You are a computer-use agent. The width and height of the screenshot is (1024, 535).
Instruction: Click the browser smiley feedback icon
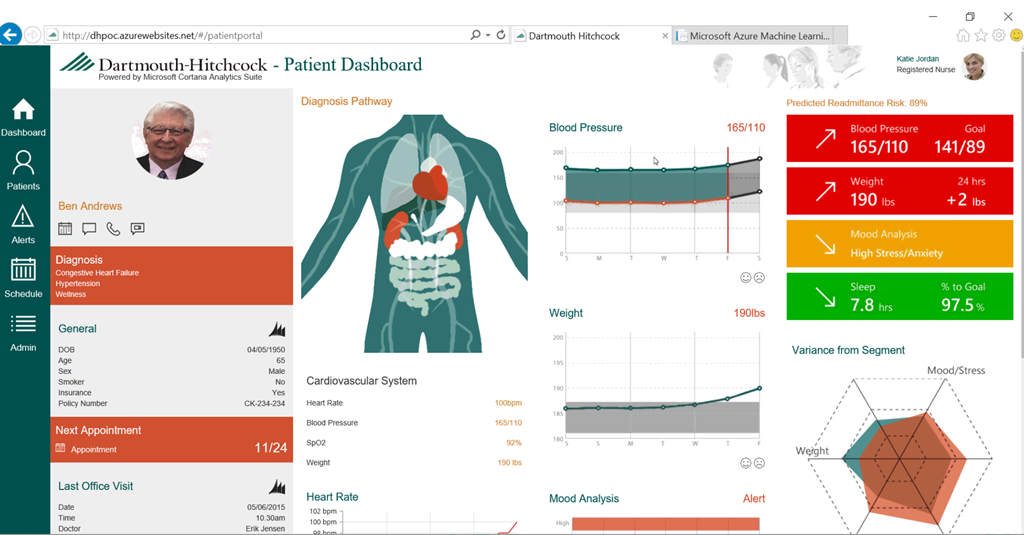(1016, 35)
